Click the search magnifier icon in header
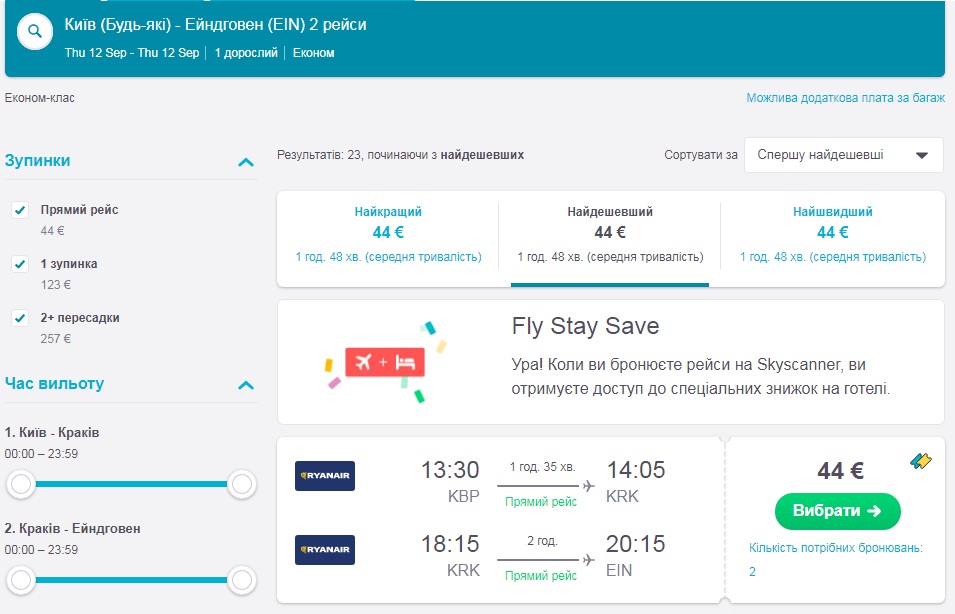The image size is (955, 614). (x=35, y=31)
